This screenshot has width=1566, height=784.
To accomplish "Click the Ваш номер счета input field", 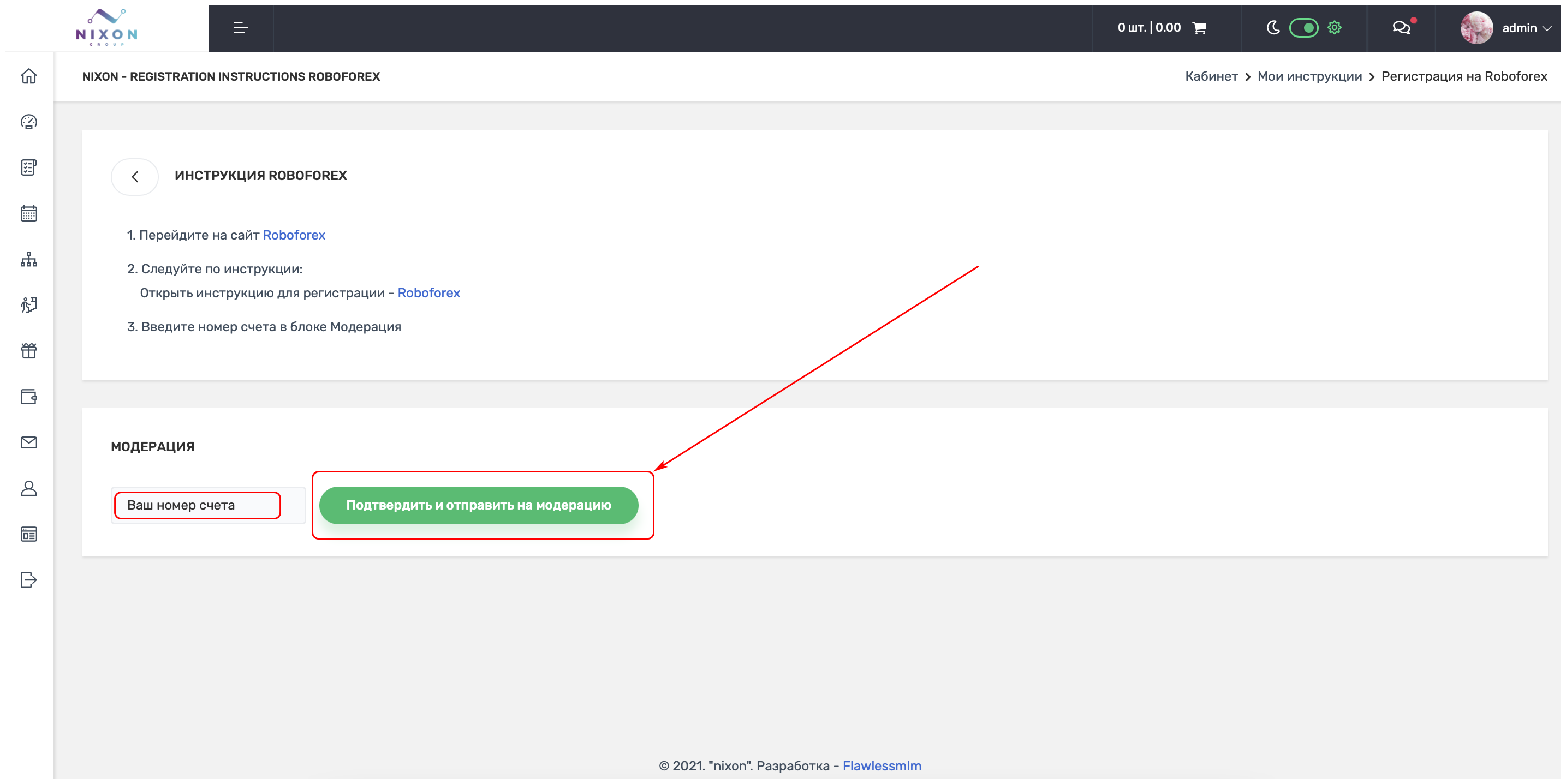I will pyautogui.click(x=198, y=505).
